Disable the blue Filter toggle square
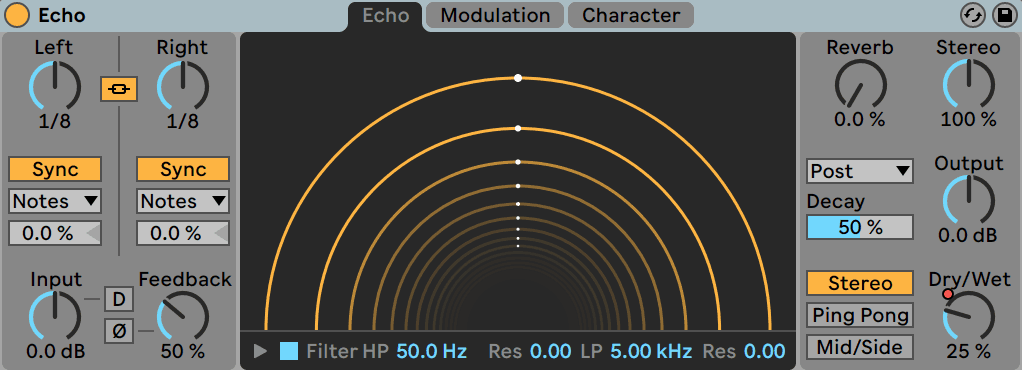This screenshot has width=1022, height=370. (289, 352)
